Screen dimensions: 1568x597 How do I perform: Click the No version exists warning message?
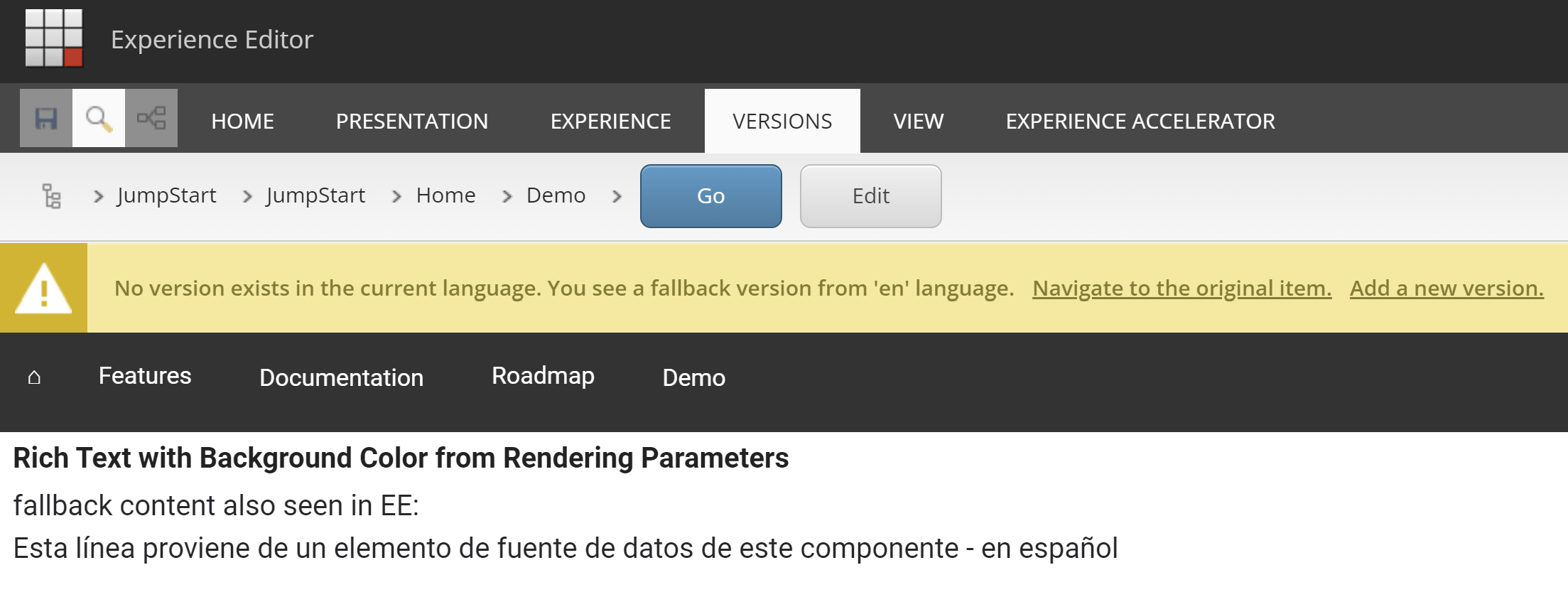point(564,288)
